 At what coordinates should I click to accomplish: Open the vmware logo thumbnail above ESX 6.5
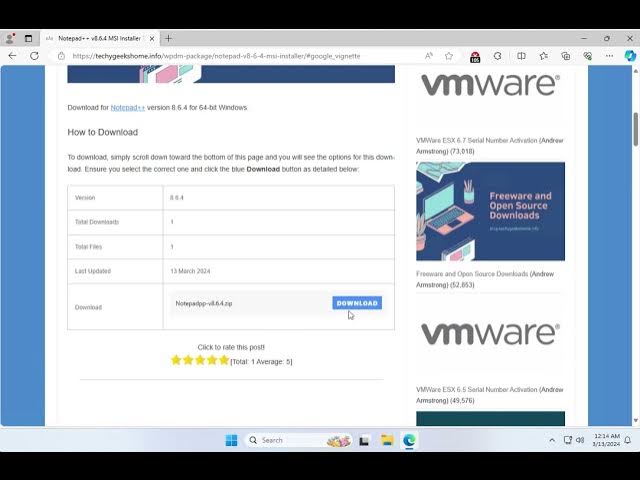click(x=491, y=333)
